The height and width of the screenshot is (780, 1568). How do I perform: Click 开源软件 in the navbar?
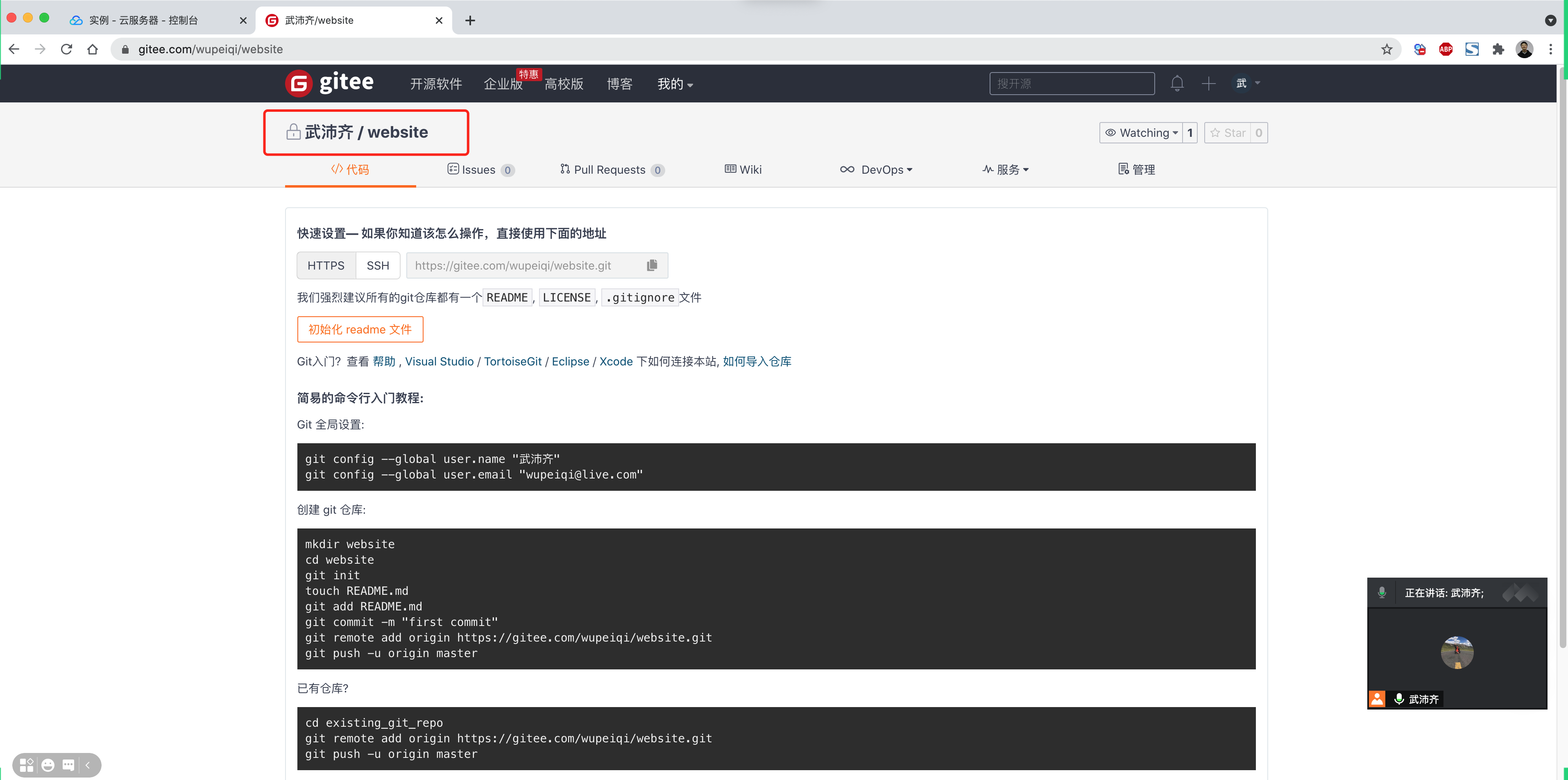pos(436,84)
